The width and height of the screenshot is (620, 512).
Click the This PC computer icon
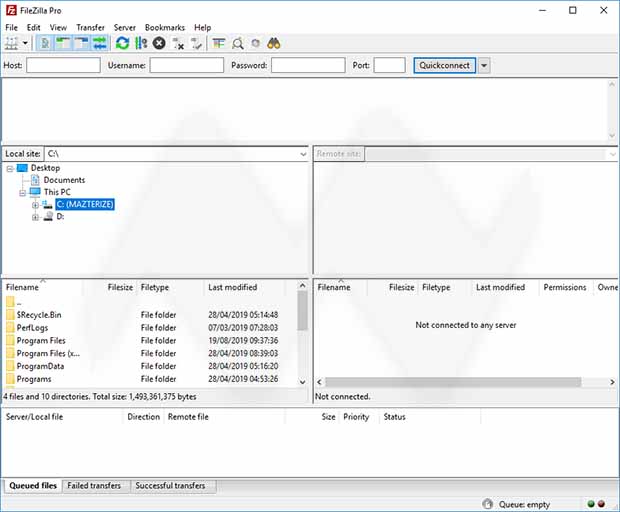35,192
